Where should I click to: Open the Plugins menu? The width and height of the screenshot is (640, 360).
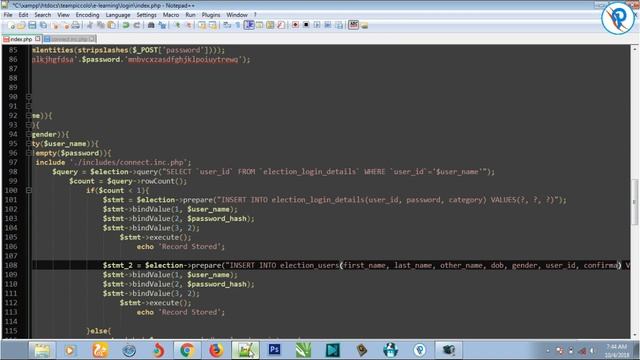click(x=211, y=15)
